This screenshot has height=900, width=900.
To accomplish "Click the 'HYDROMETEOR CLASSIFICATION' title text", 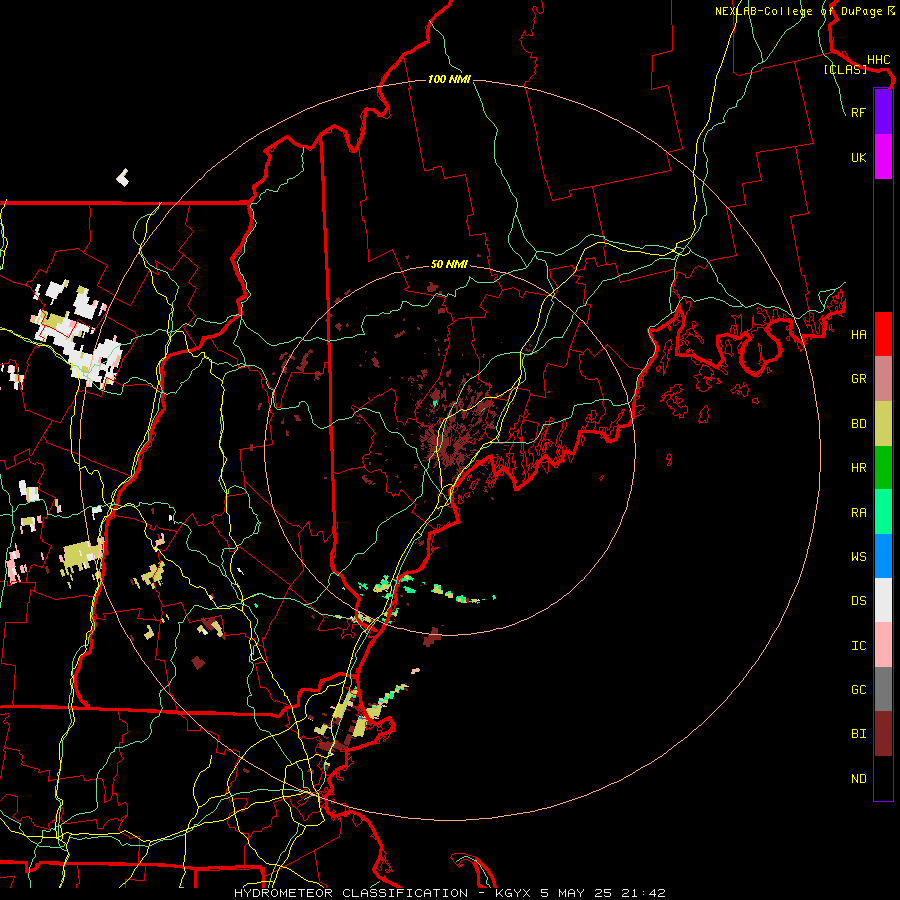I will tap(351, 893).
